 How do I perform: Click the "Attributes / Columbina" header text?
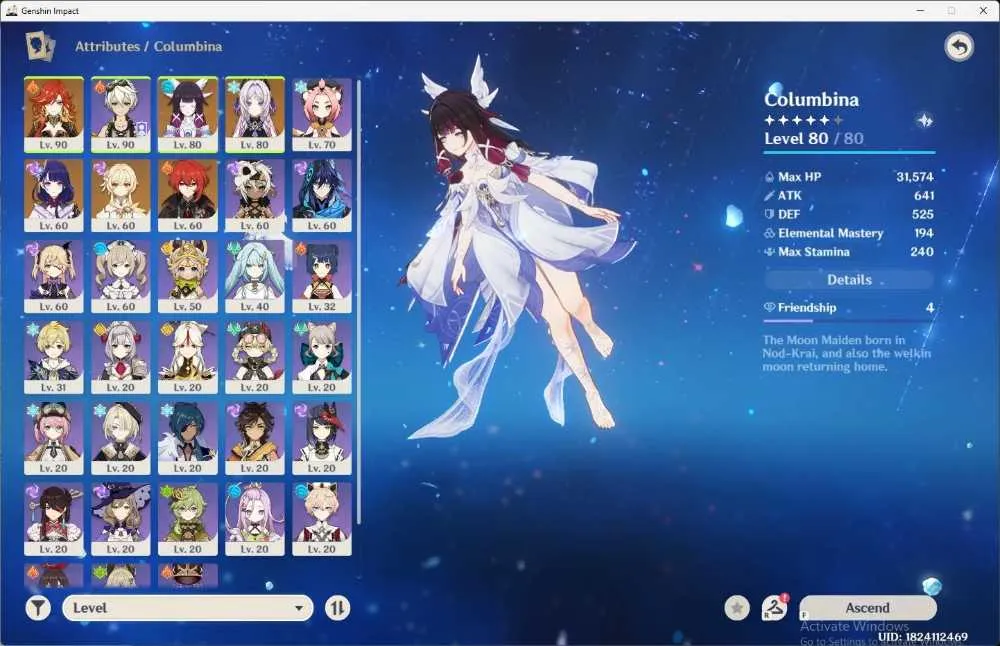pos(149,47)
